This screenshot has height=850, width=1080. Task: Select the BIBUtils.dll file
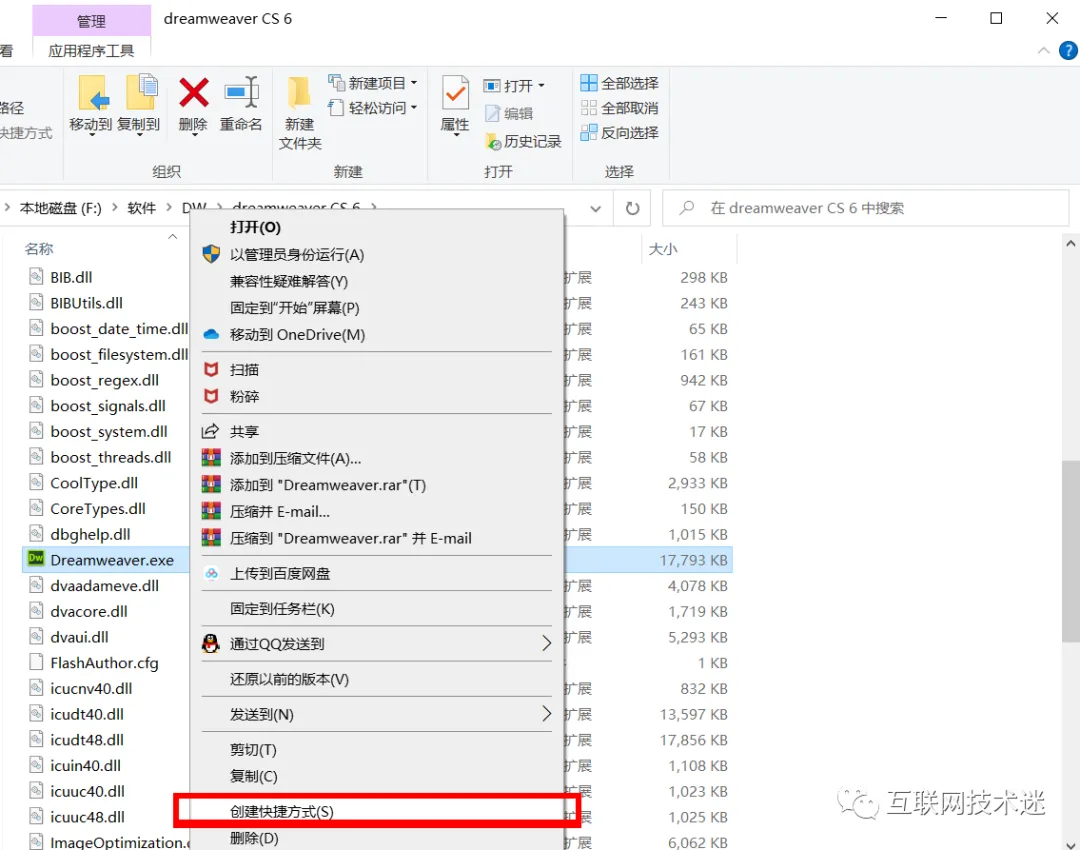(86, 303)
